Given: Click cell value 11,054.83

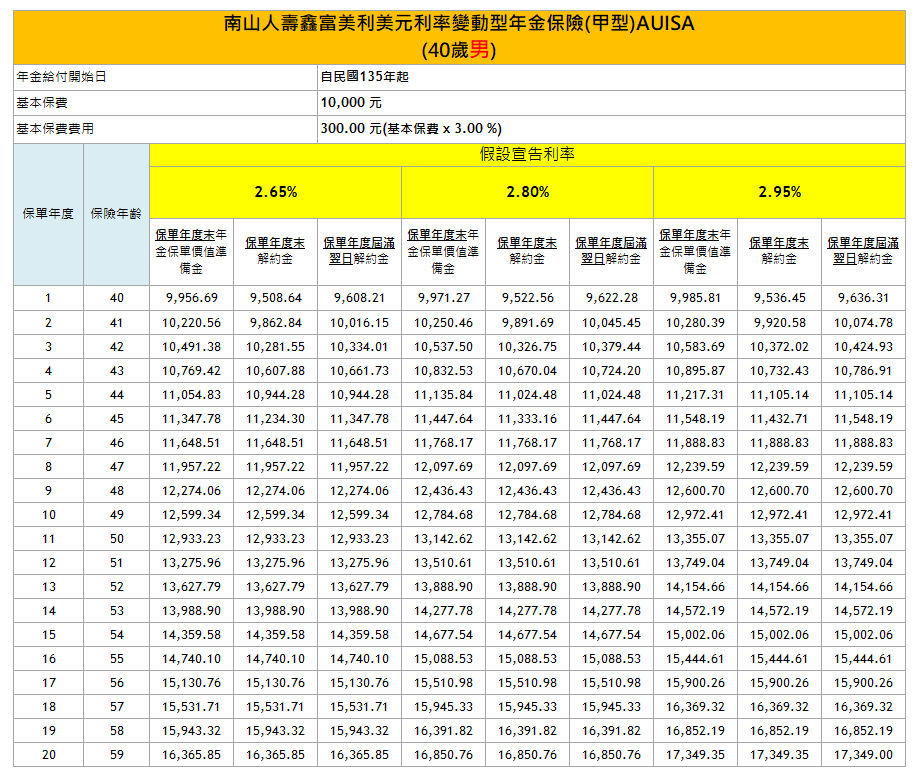Looking at the screenshot, I should pyautogui.click(x=191, y=395).
